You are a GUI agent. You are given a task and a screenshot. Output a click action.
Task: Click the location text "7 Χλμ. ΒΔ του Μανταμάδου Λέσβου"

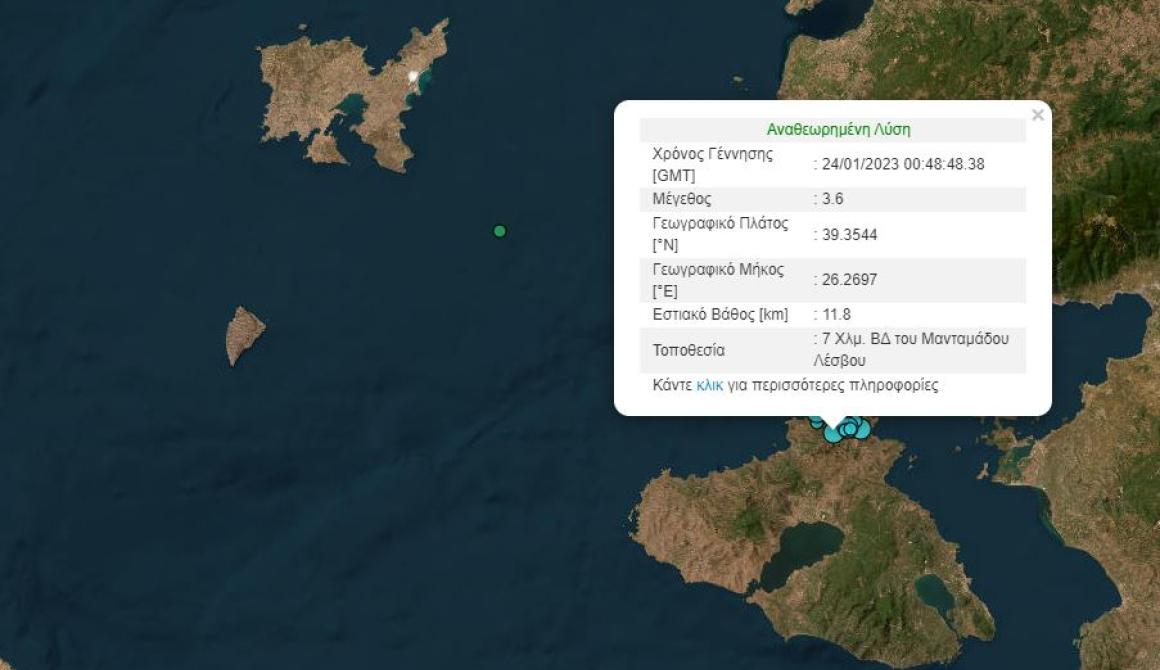pyautogui.click(x=913, y=349)
